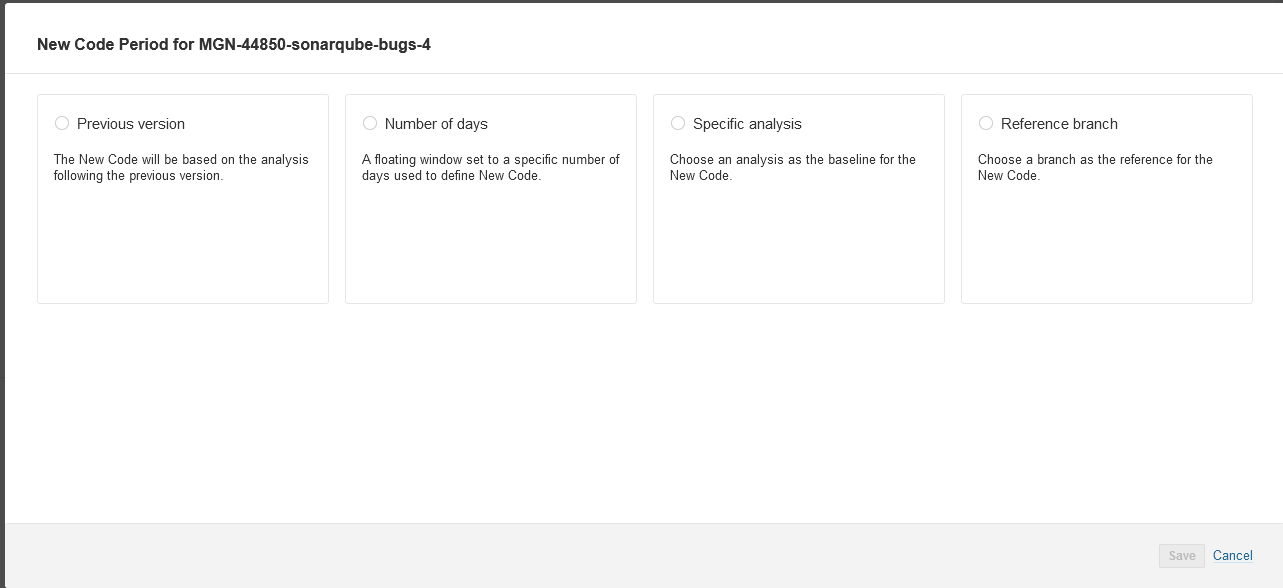1283x588 pixels.
Task: Select the Previous version radio button
Action: click(x=62, y=123)
